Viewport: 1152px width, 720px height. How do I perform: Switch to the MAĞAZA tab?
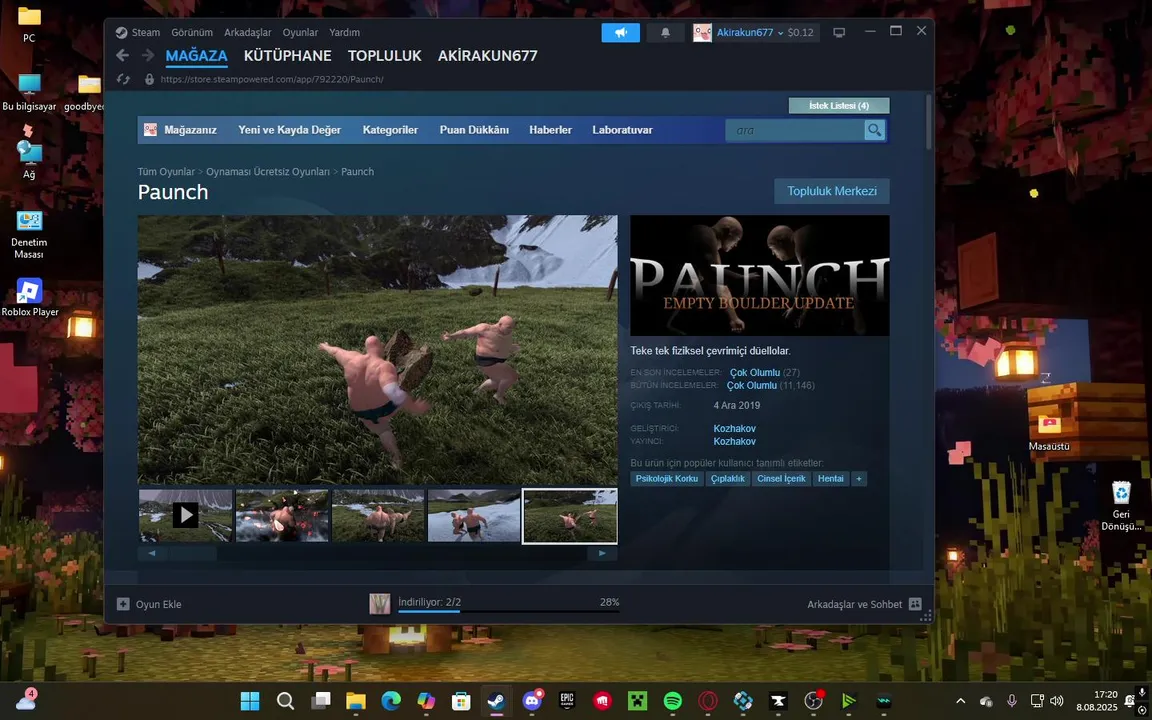pos(196,56)
